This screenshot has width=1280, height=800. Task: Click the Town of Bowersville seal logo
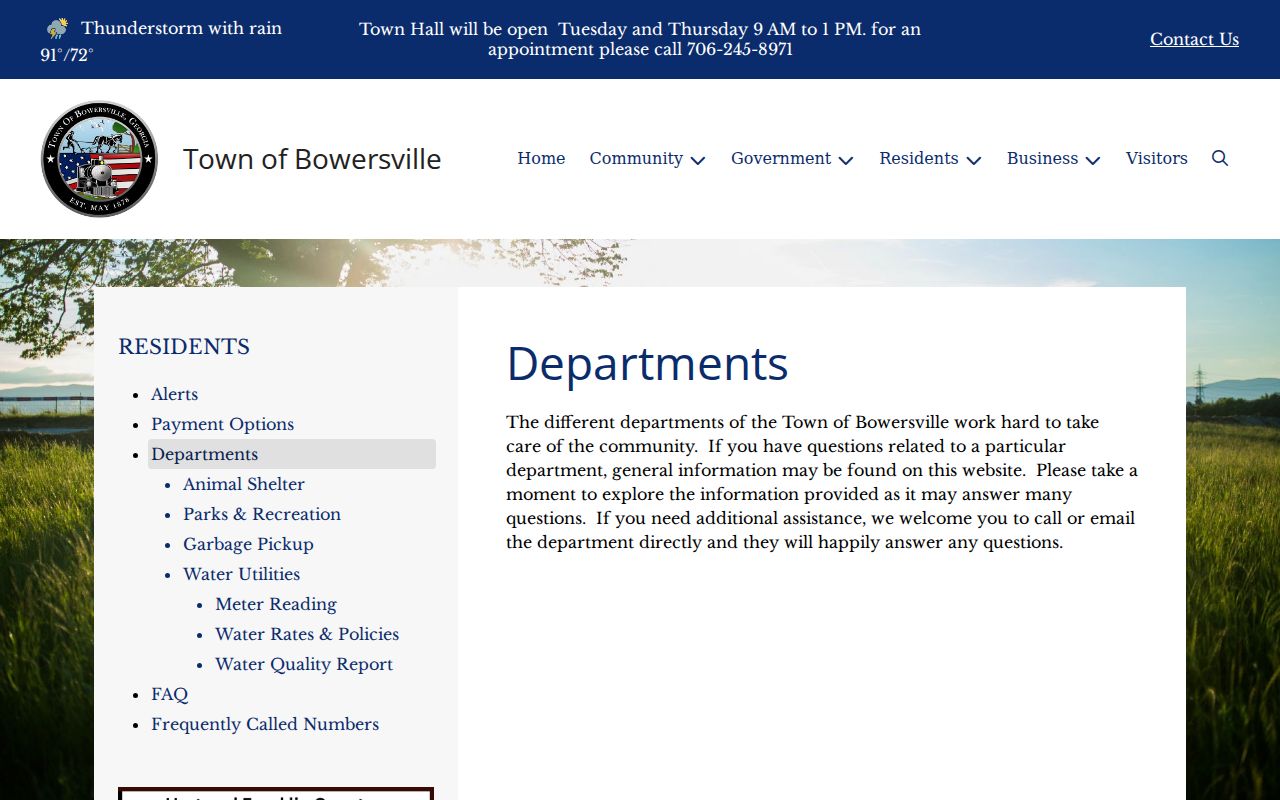point(99,159)
